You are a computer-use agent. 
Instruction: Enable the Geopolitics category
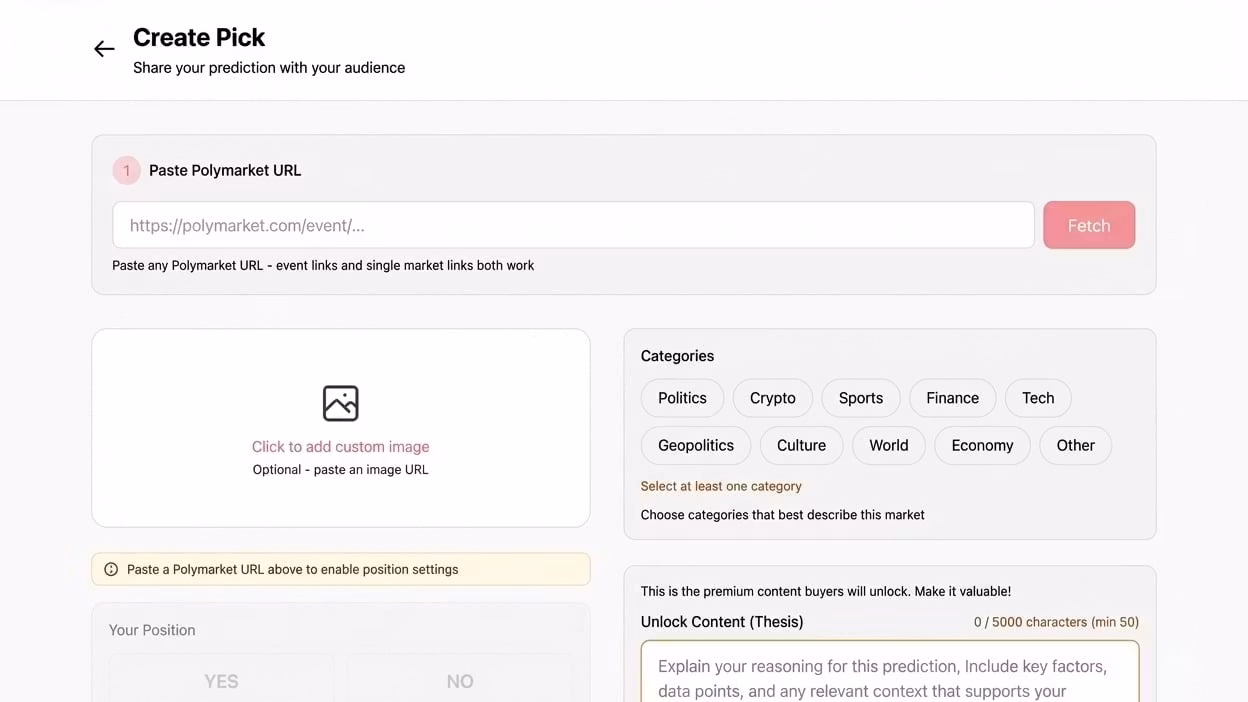tap(695, 445)
